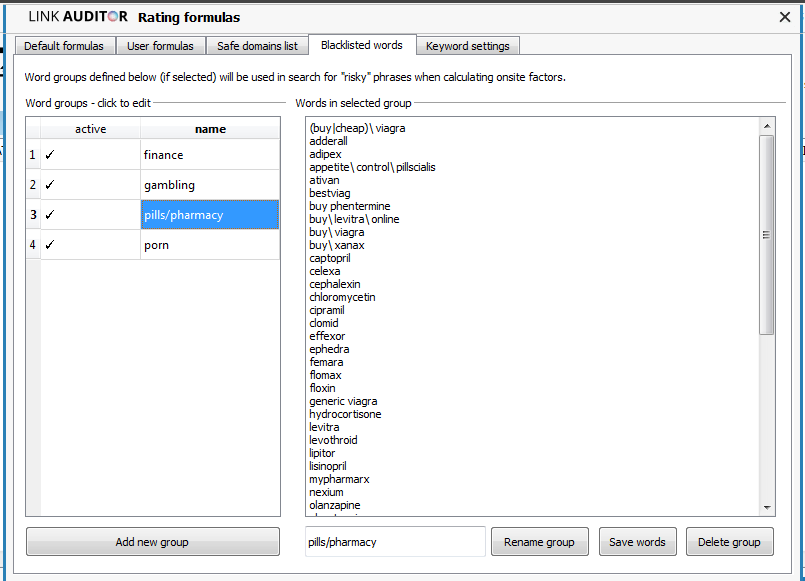
Task: Toggle active checkmark for pills/pharmacy group
Action: (50, 215)
